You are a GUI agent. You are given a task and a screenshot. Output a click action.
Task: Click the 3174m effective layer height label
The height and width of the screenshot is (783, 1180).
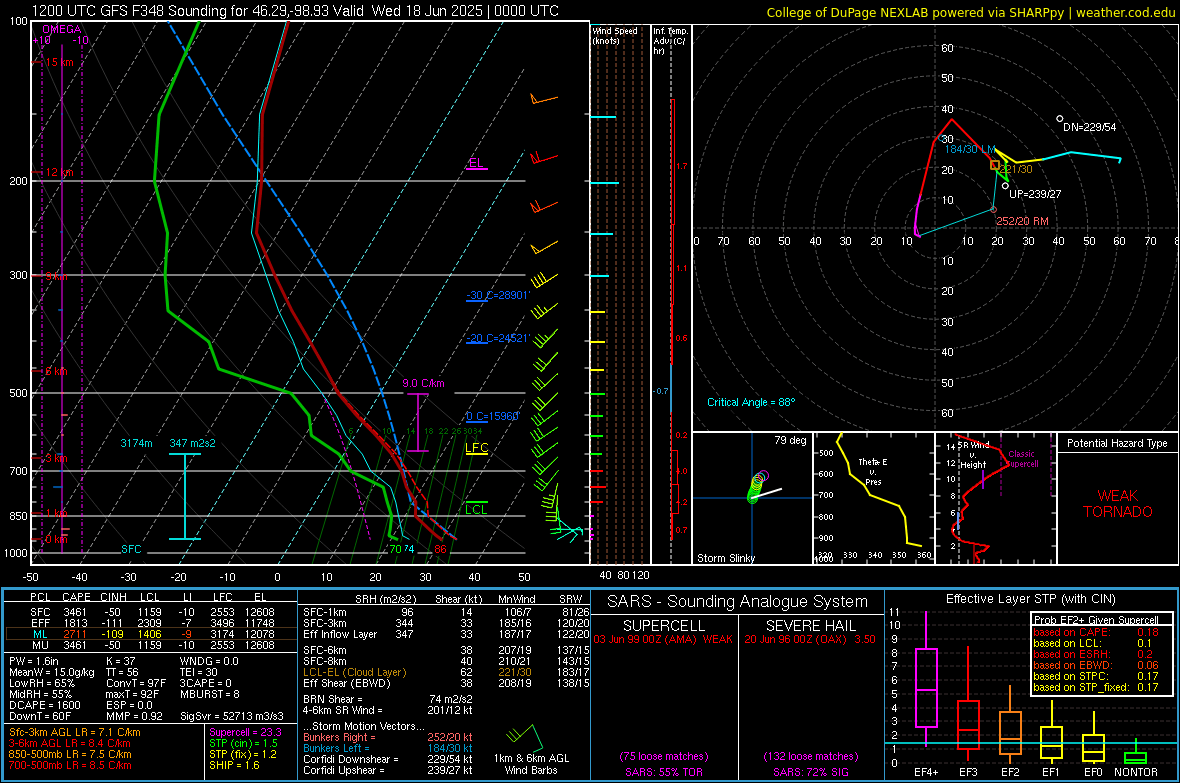(136, 443)
